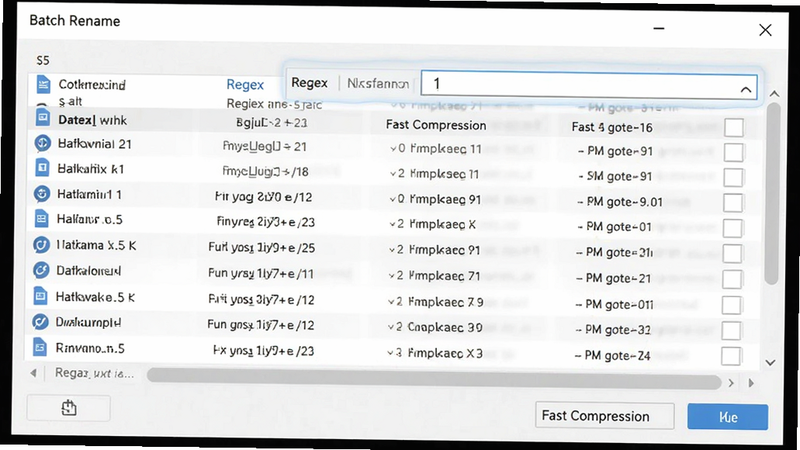
Task: Click the Cotkrrexcind document icon
Action: (x=43, y=85)
